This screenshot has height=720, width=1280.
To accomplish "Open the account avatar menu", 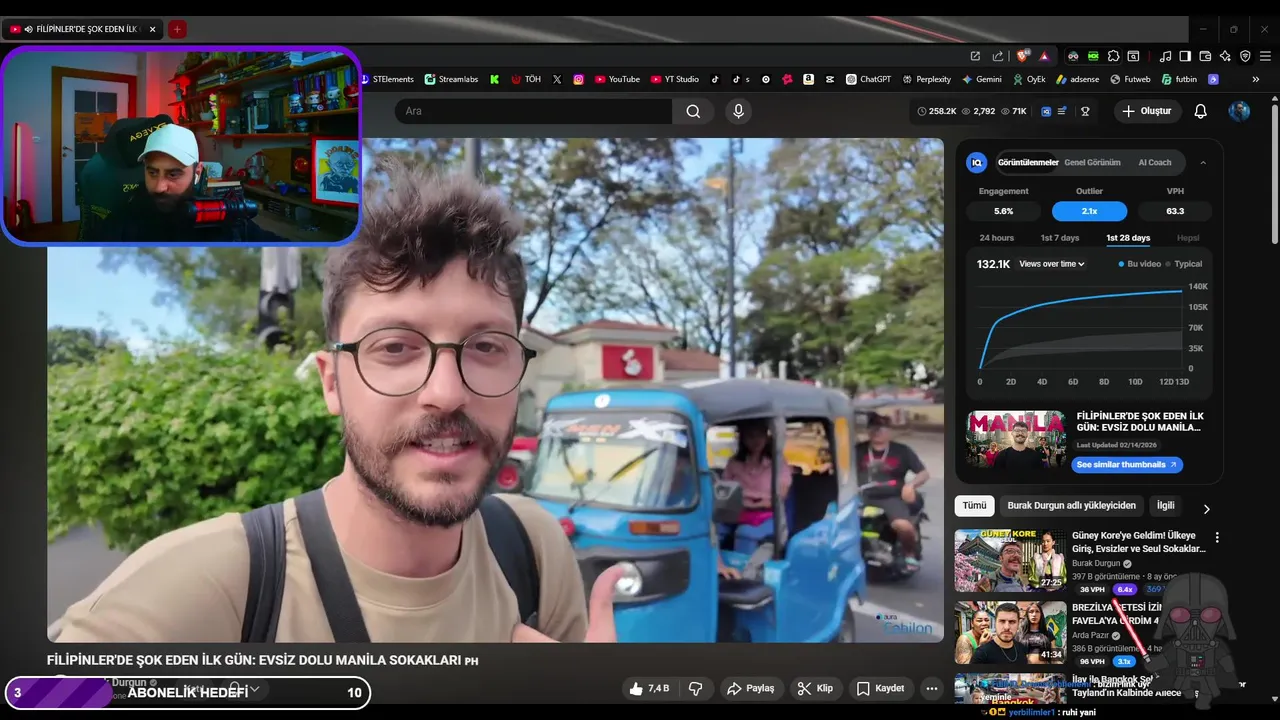I will (x=1239, y=111).
